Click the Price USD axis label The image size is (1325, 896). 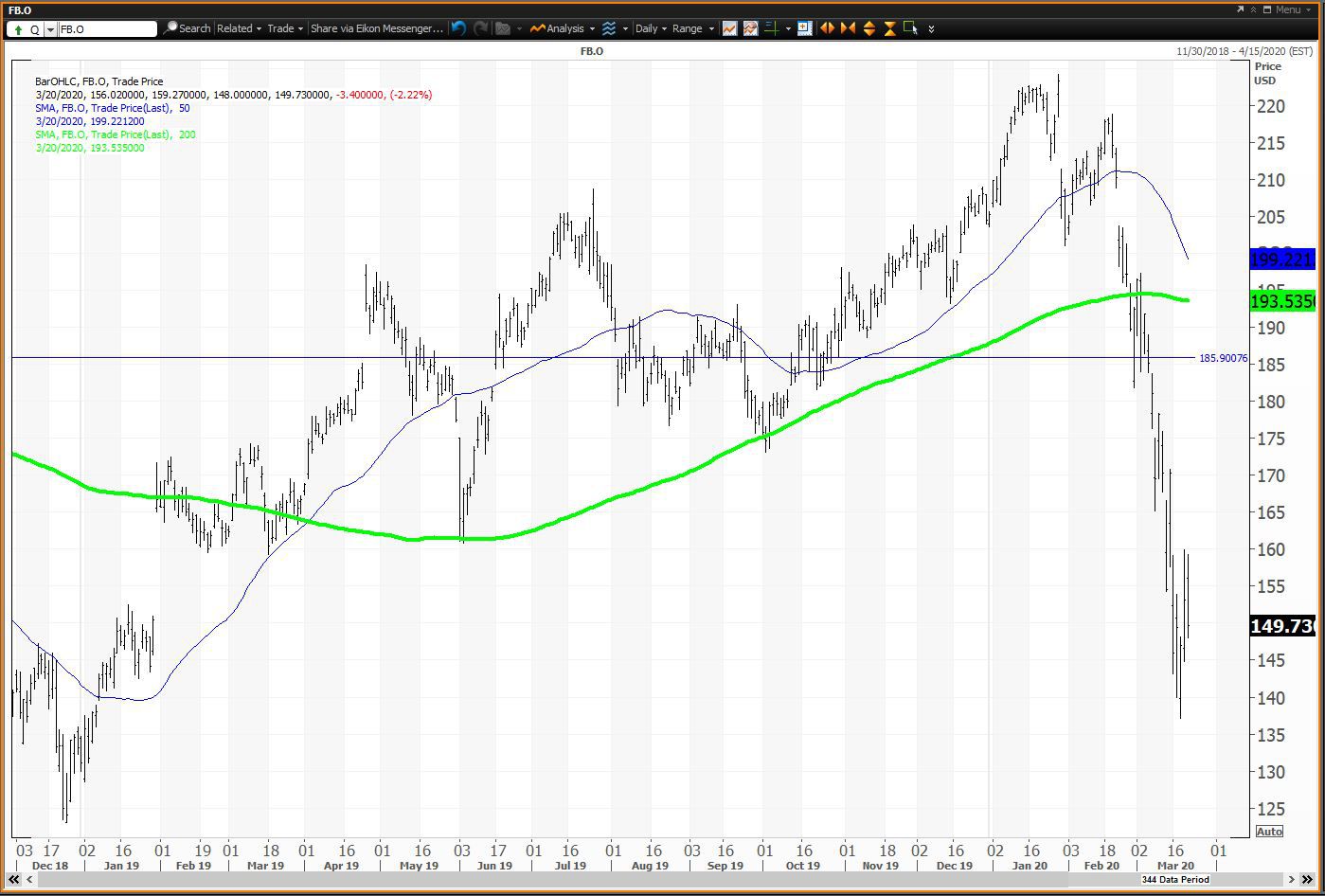tap(1268, 73)
